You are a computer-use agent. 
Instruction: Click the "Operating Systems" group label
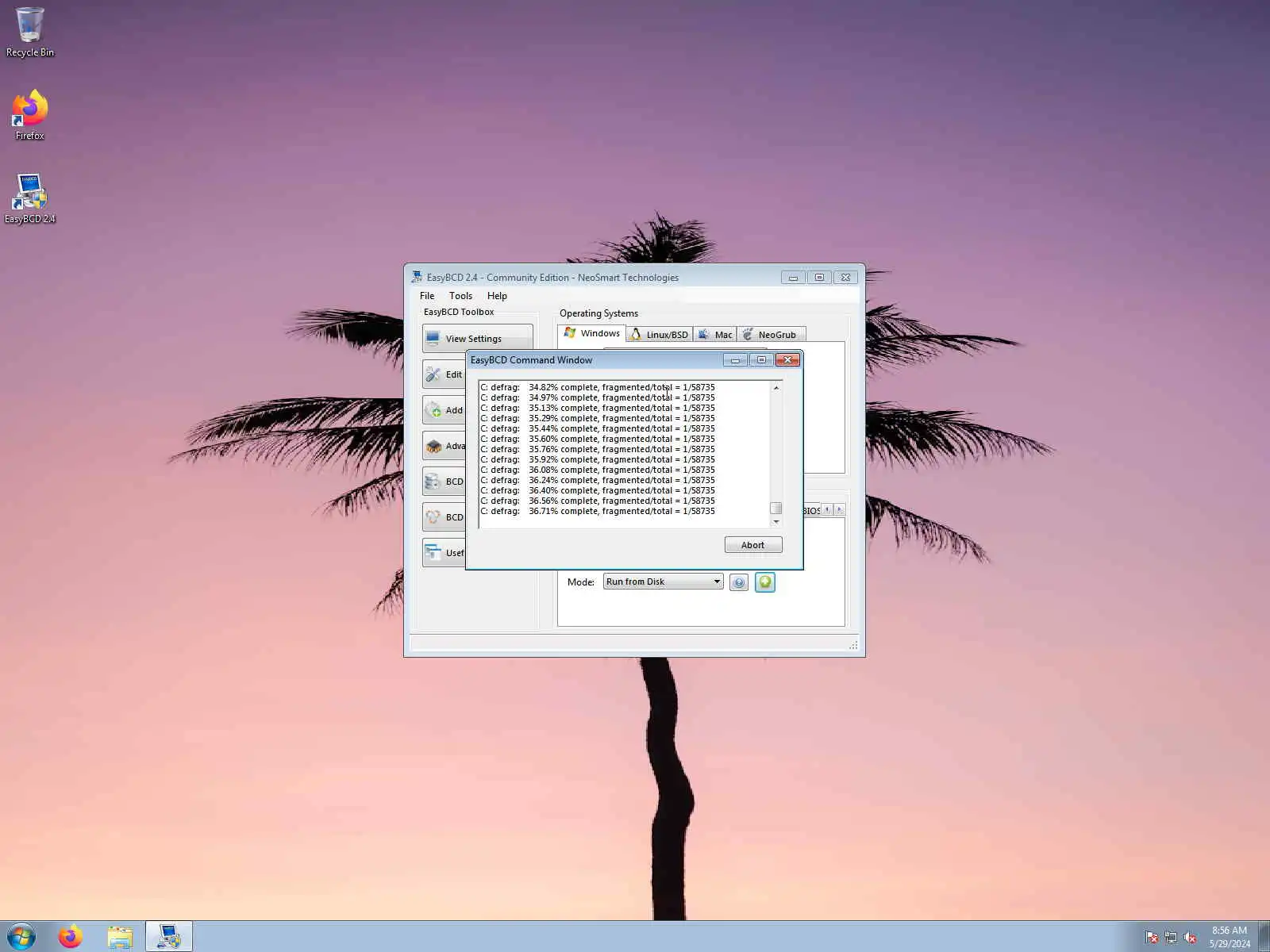598,313
